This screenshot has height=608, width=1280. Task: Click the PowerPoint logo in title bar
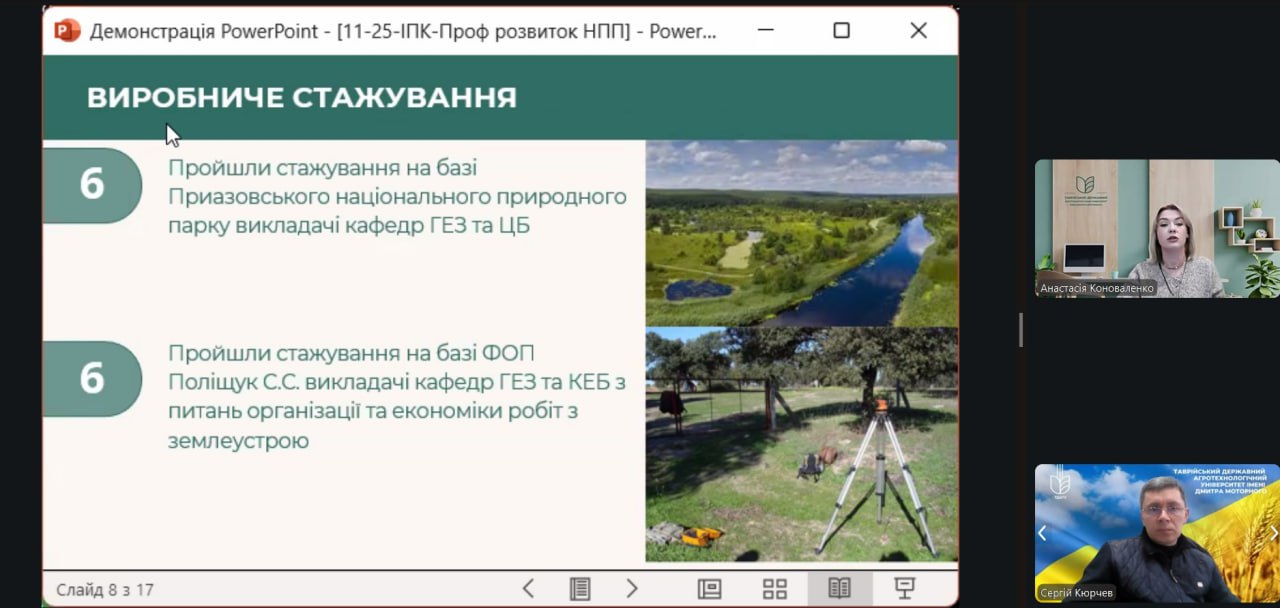67,30
